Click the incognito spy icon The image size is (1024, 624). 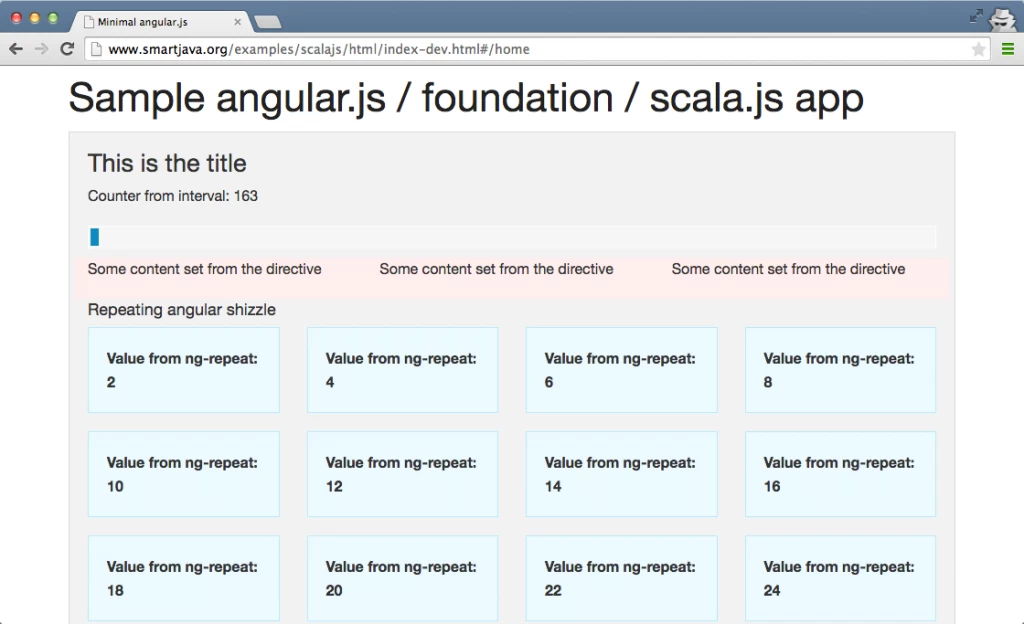1001,18
